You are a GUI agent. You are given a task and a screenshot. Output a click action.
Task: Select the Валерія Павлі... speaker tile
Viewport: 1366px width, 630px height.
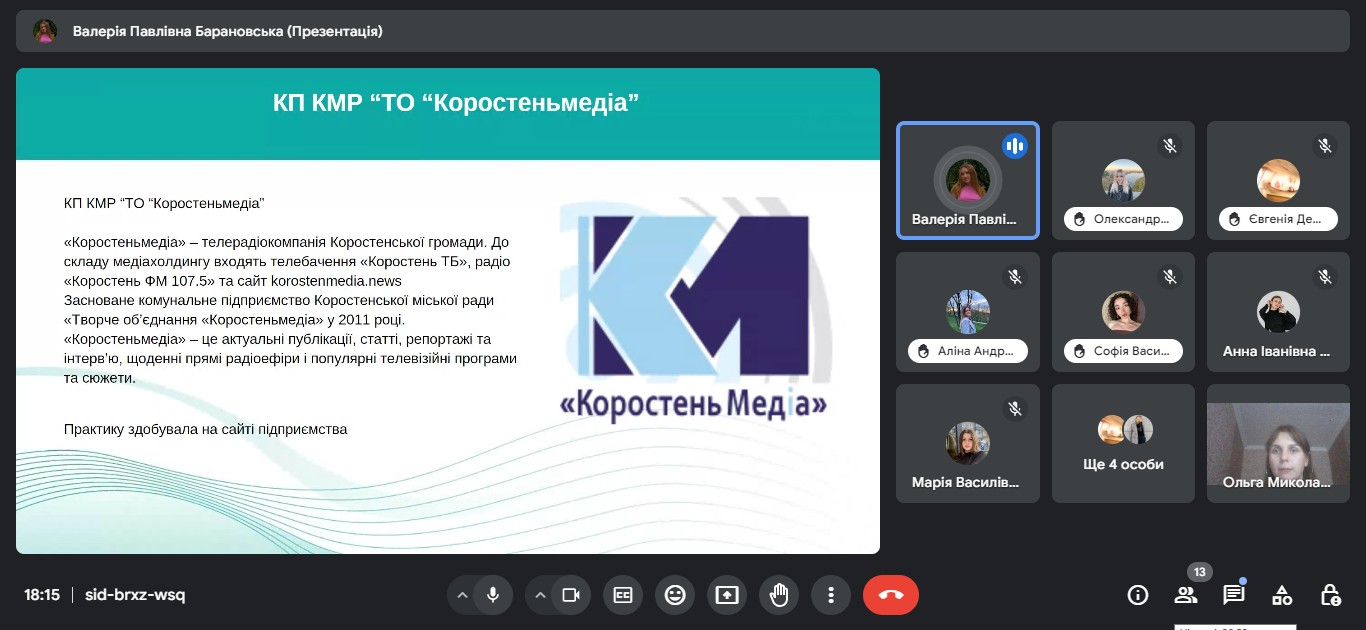pos(967,181)
